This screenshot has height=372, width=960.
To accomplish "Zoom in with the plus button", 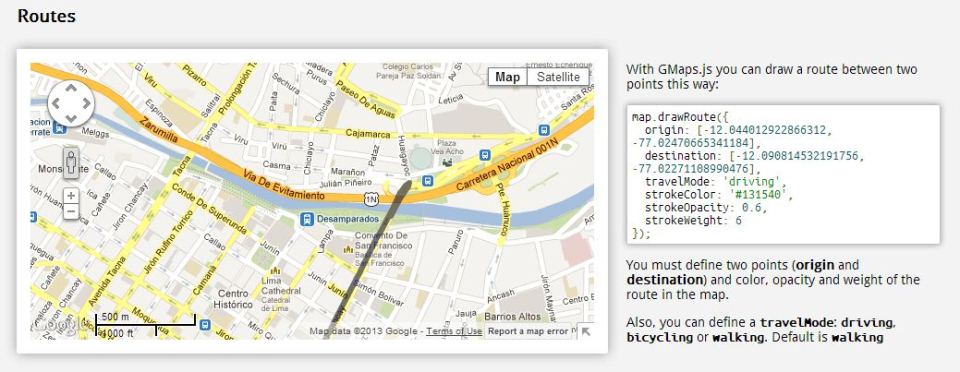I will coord(71,196).
